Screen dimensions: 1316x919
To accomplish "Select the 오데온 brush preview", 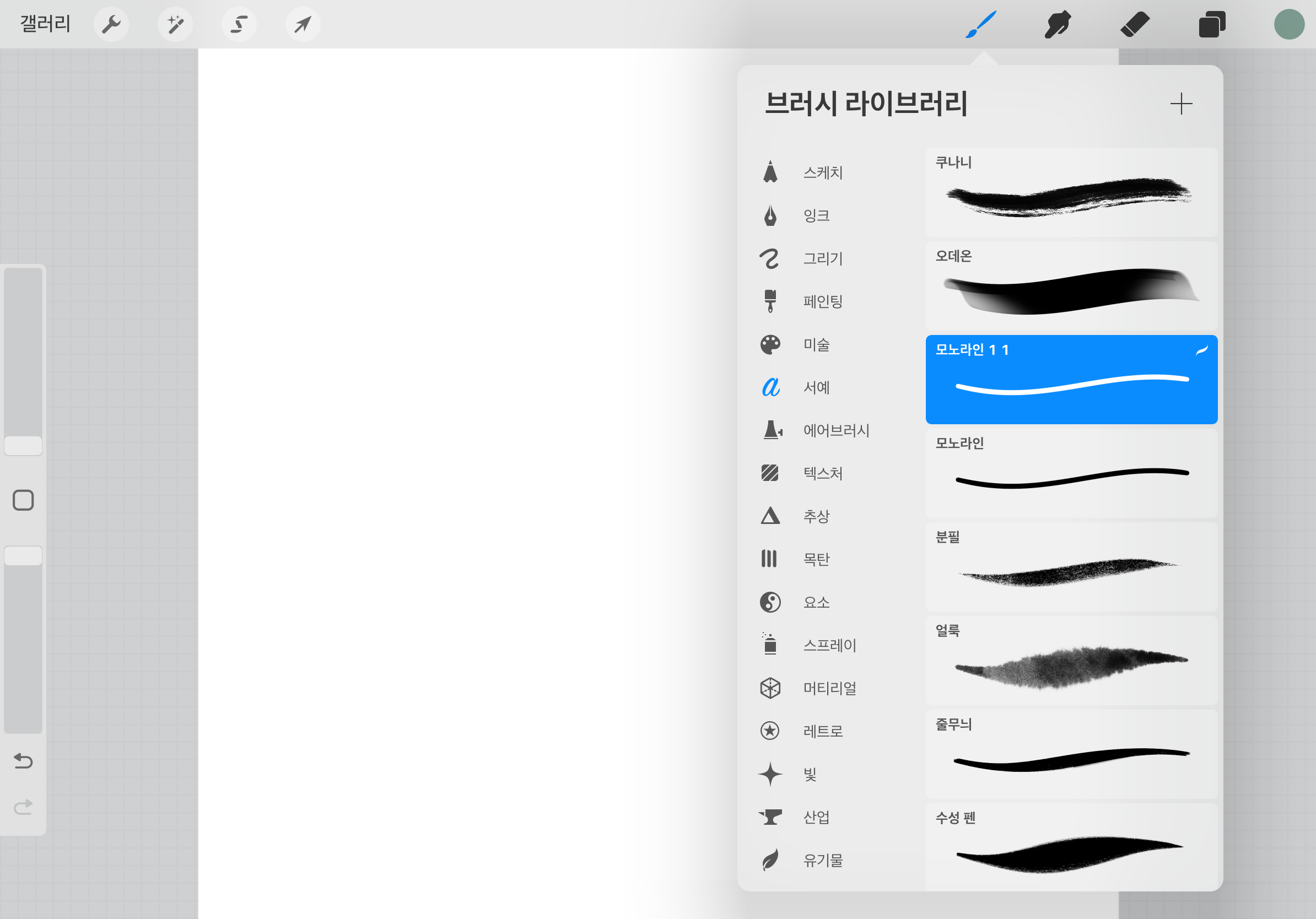I will click(x=1071, y=286).
